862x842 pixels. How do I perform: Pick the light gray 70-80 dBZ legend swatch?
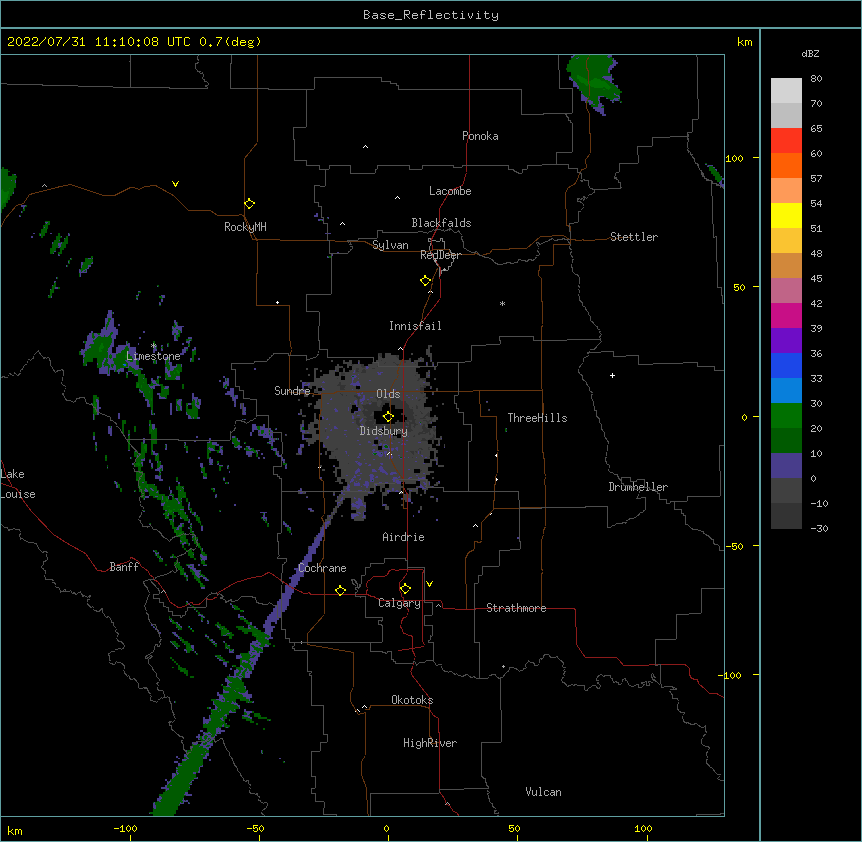786,91
